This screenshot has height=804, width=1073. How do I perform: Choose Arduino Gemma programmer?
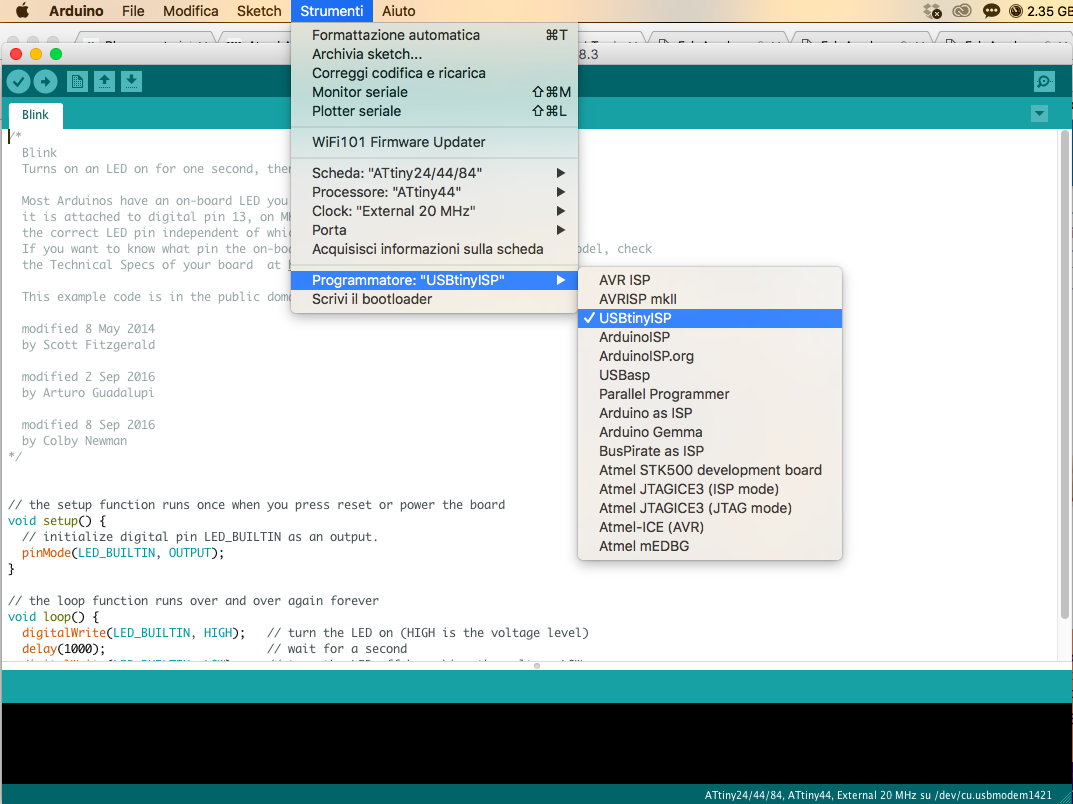click(710, 432)
